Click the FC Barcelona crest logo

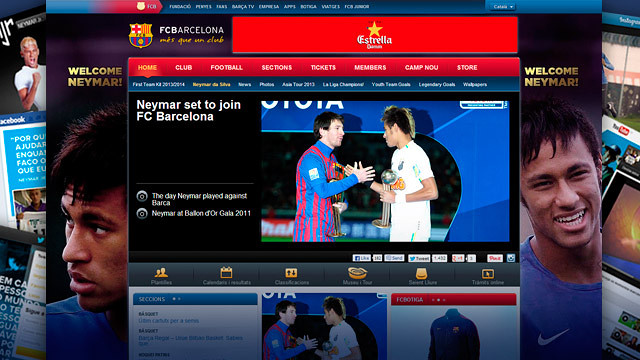click(140, 36)
